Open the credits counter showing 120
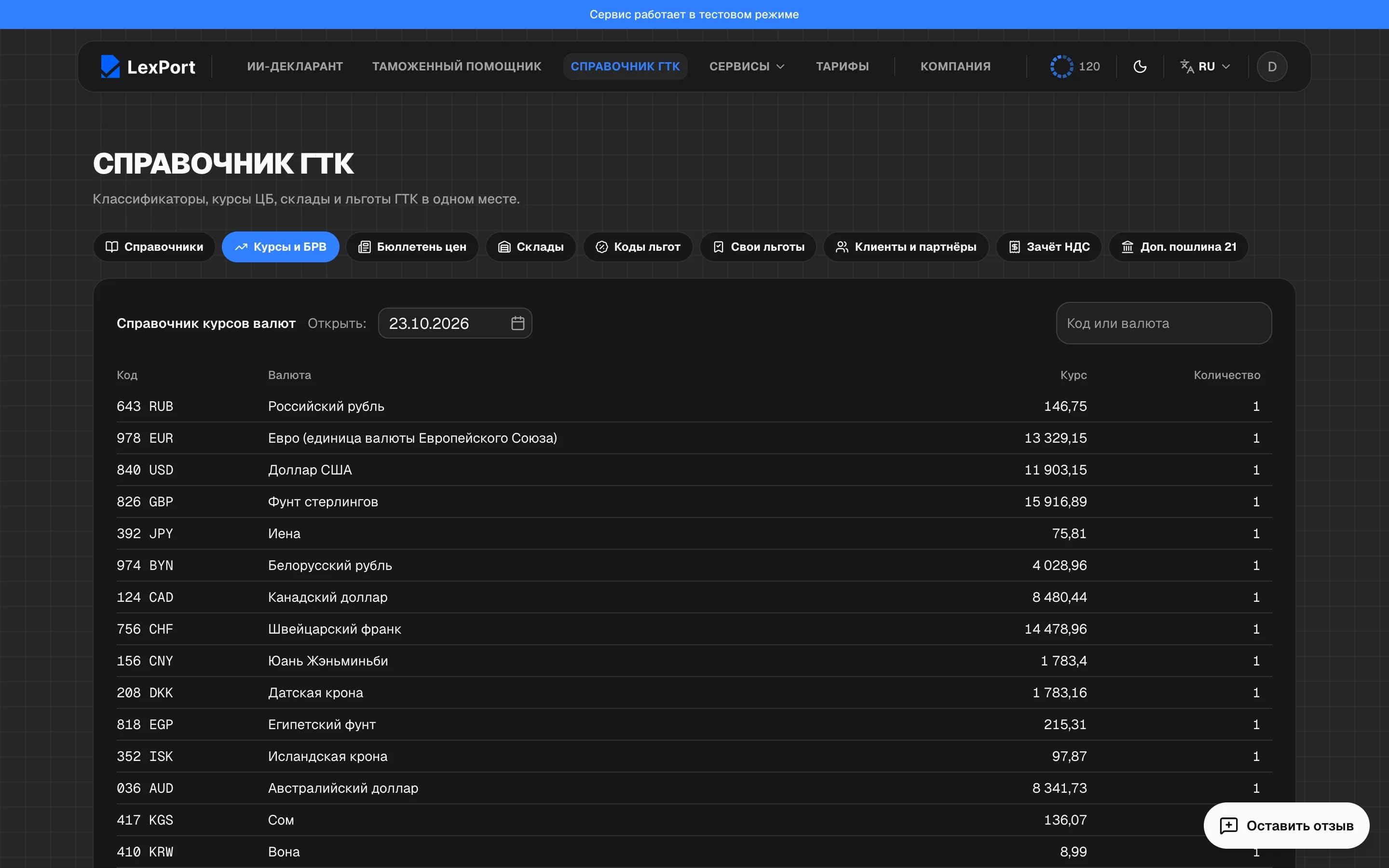Screen dimensions: 1389x868 [1075, 67]
